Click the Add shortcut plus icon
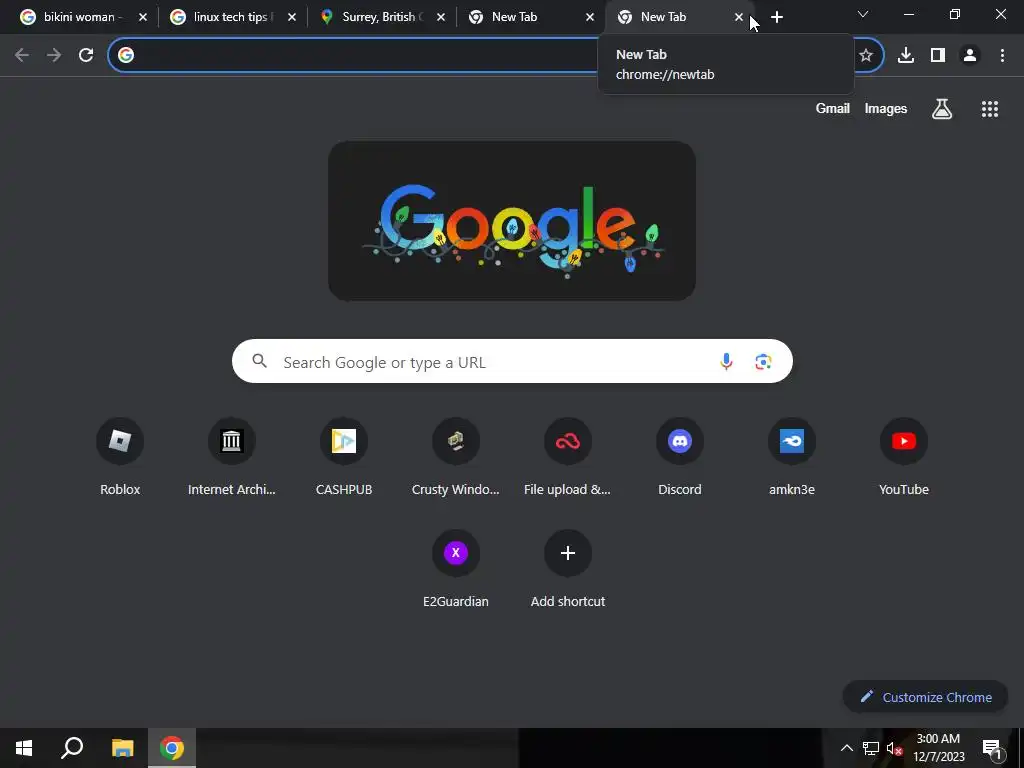The image size is (1024, 768). click(x=568, y=553)
